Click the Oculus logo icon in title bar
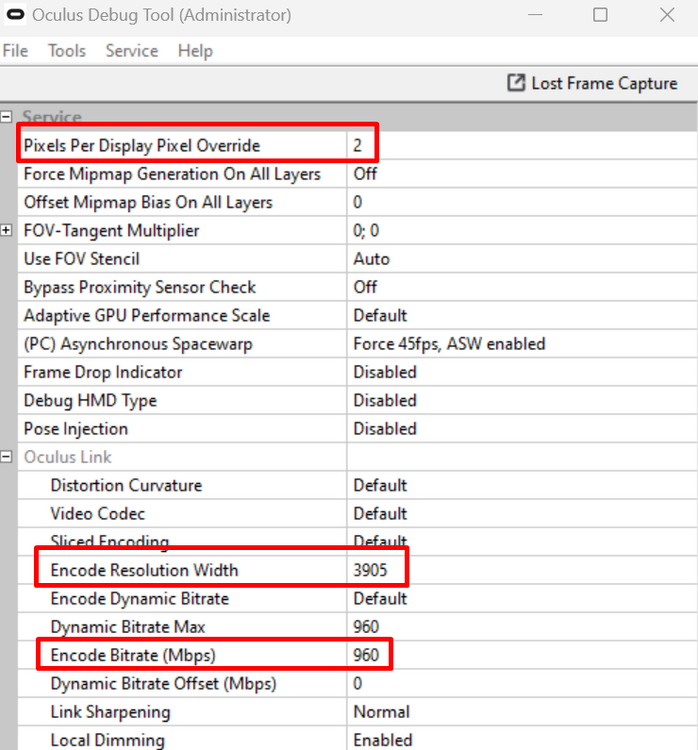 [x=15, y=15]
